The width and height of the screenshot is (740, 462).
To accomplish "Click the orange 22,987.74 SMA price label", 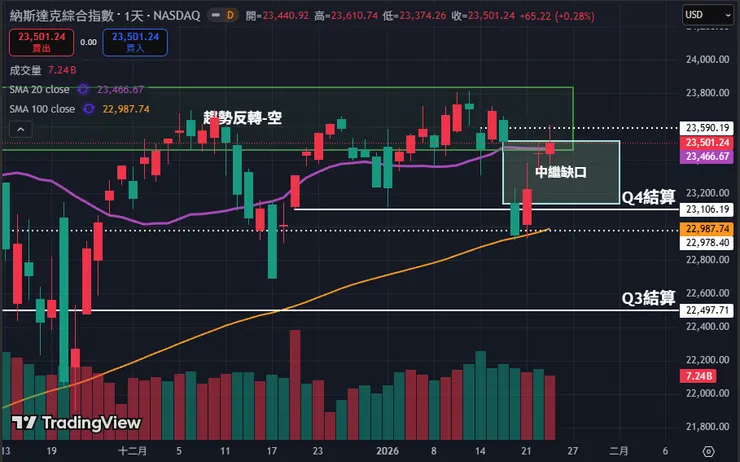I will [x=706, y=229].
